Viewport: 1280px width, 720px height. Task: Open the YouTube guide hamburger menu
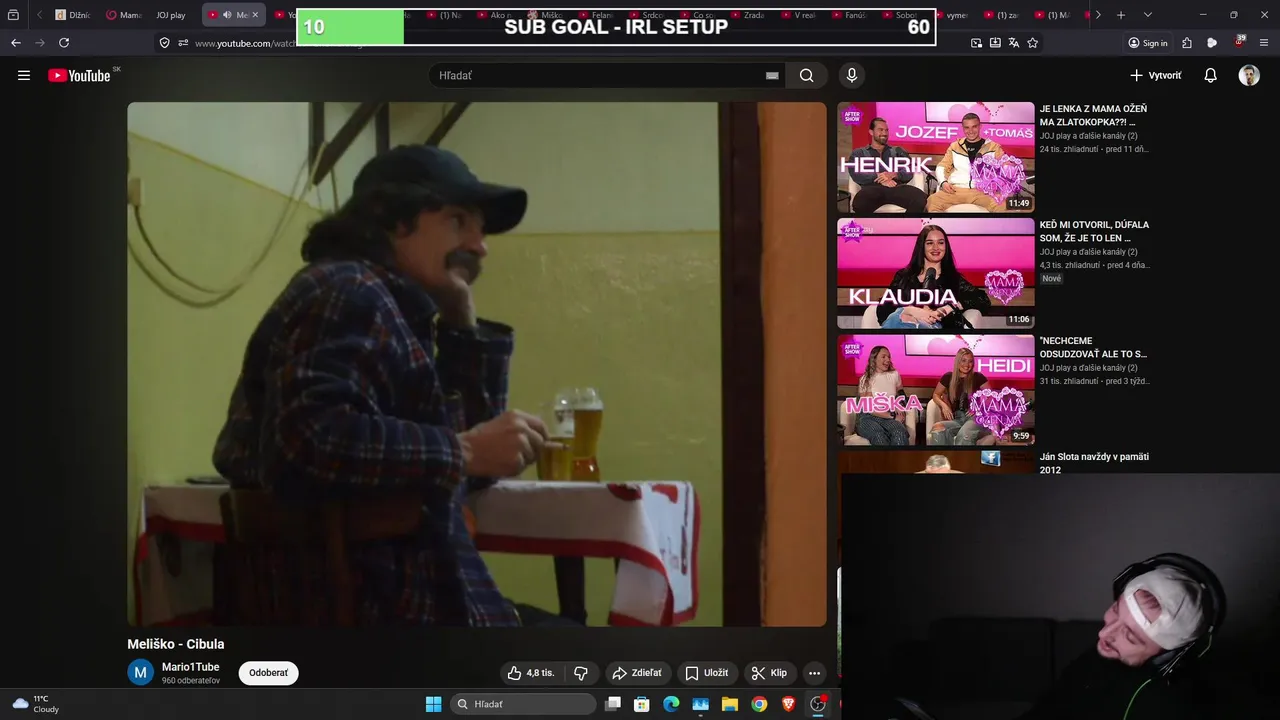[x=24, y=75]
